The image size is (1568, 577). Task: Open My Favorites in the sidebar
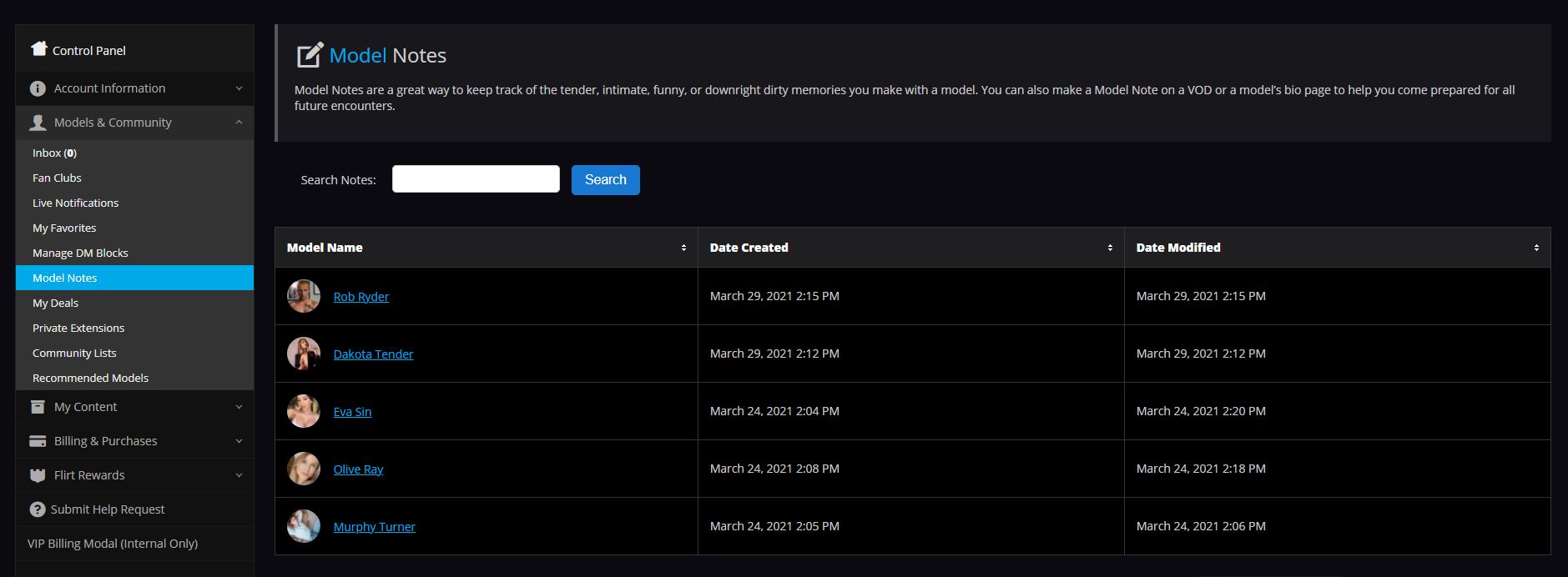64,228
